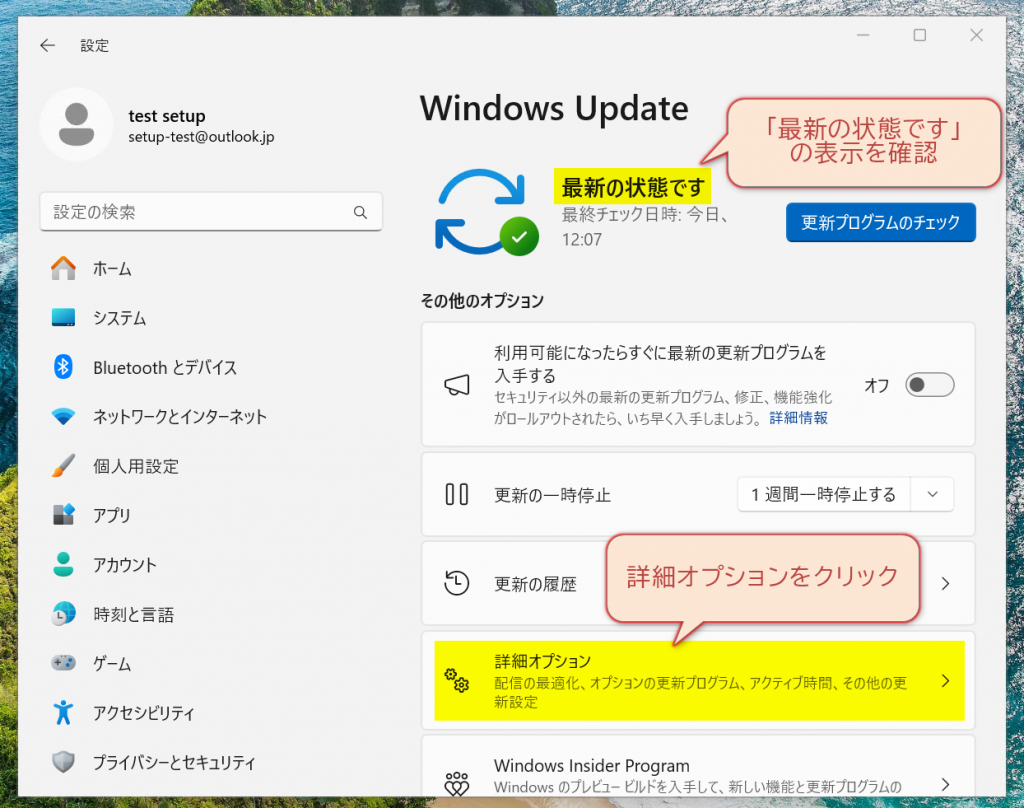Expand the 更新の履歴 row chevron

(x=944, y=582)
